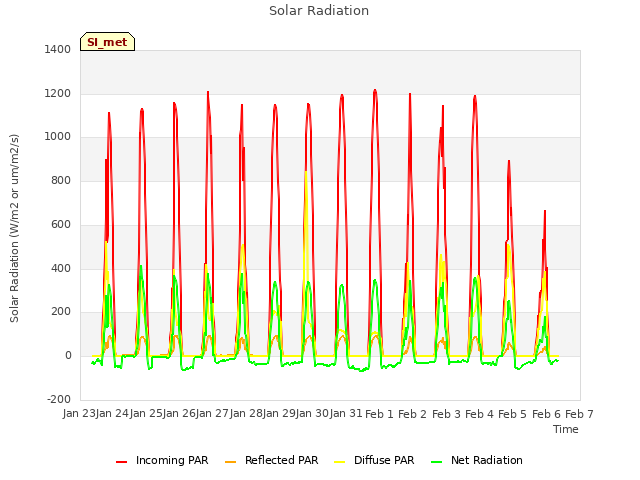The width and height of the screenshot is (640, 480).
Task: Click the 800 y-axis tick label
Action: (61, 180)
